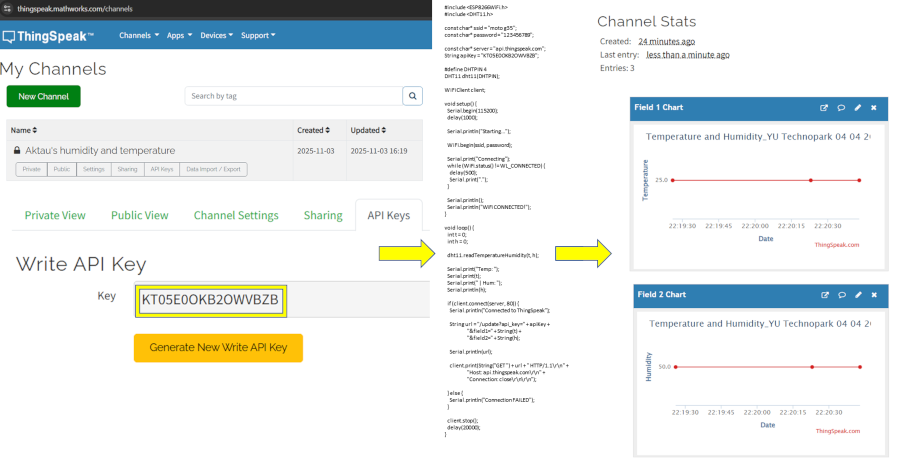Image resolution: width=900 pixels, height=467 pixels.
Task: Click the small Private button under channel
Action: (x=31, y=169)
